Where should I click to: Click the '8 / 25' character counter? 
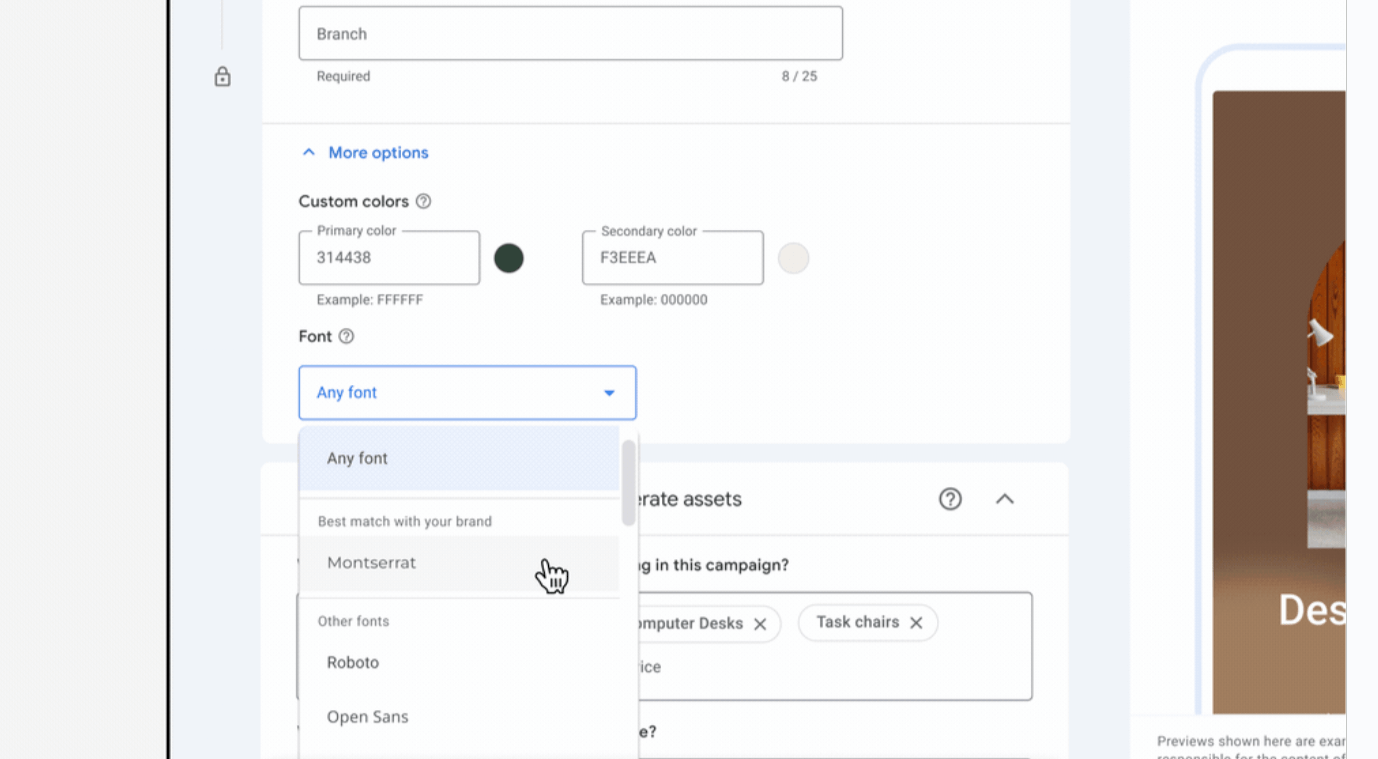coord(799,76)
